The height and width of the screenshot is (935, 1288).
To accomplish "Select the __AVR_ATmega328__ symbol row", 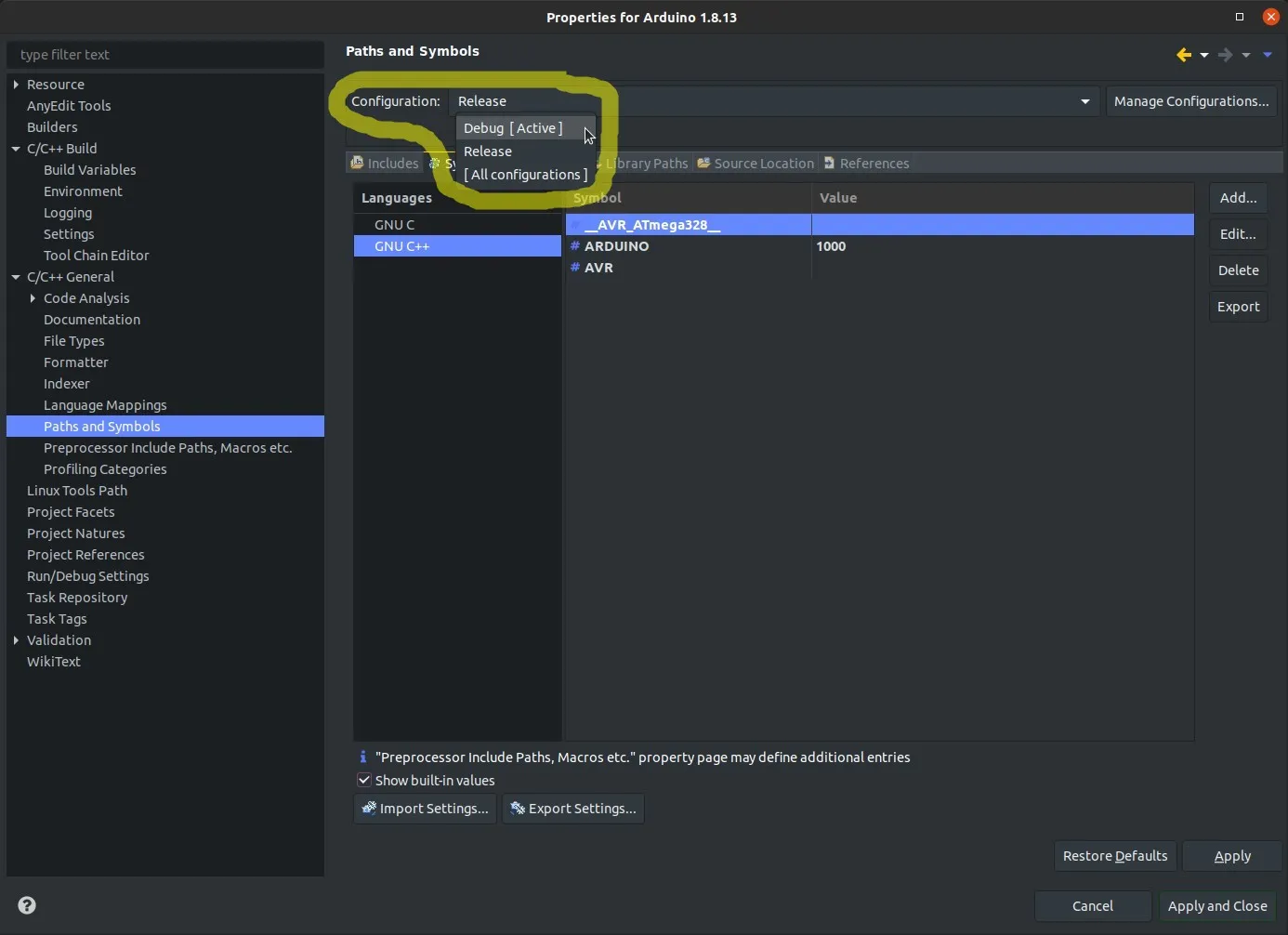I will point(879,225).
